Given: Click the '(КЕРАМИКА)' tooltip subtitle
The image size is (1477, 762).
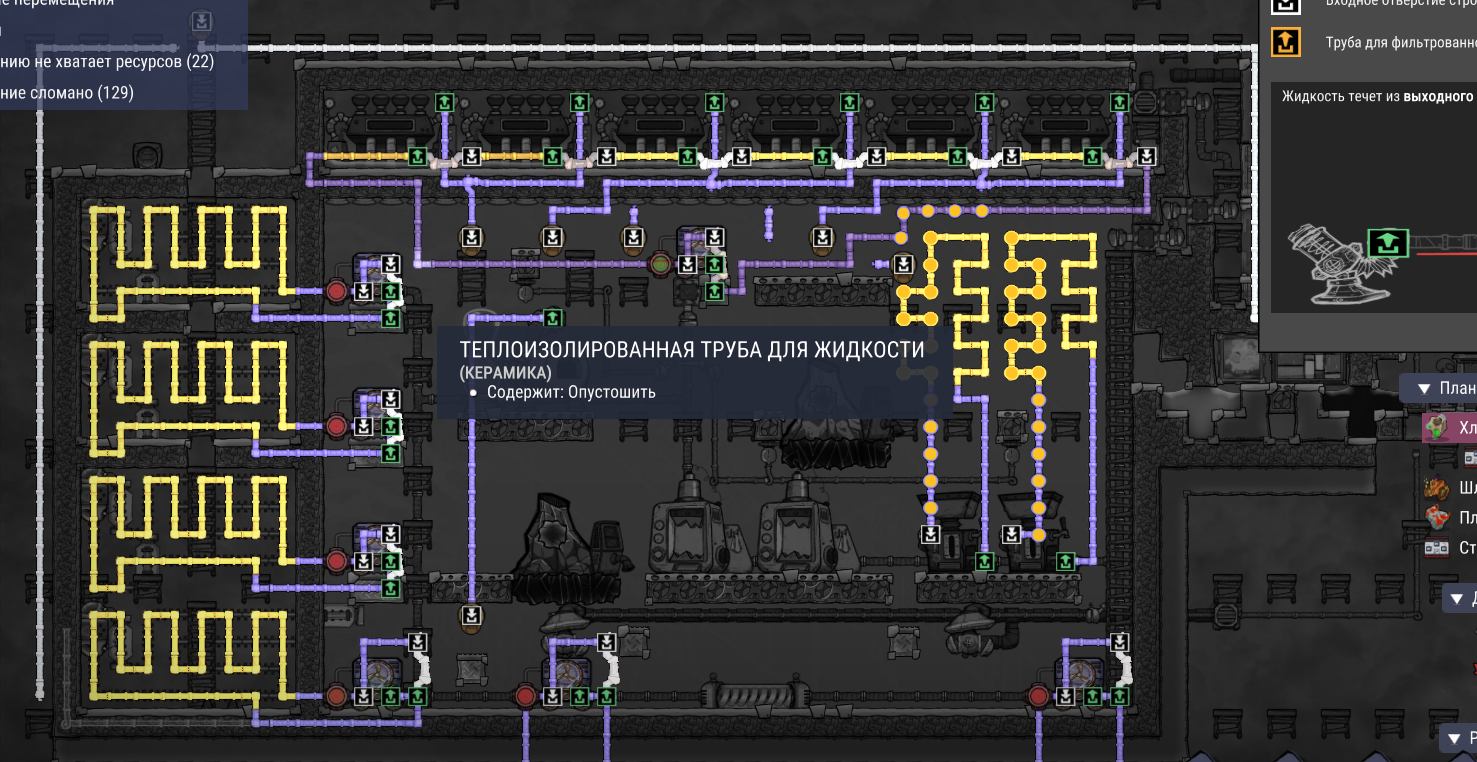Looking at the screenshot, I should tap(505, 372).
